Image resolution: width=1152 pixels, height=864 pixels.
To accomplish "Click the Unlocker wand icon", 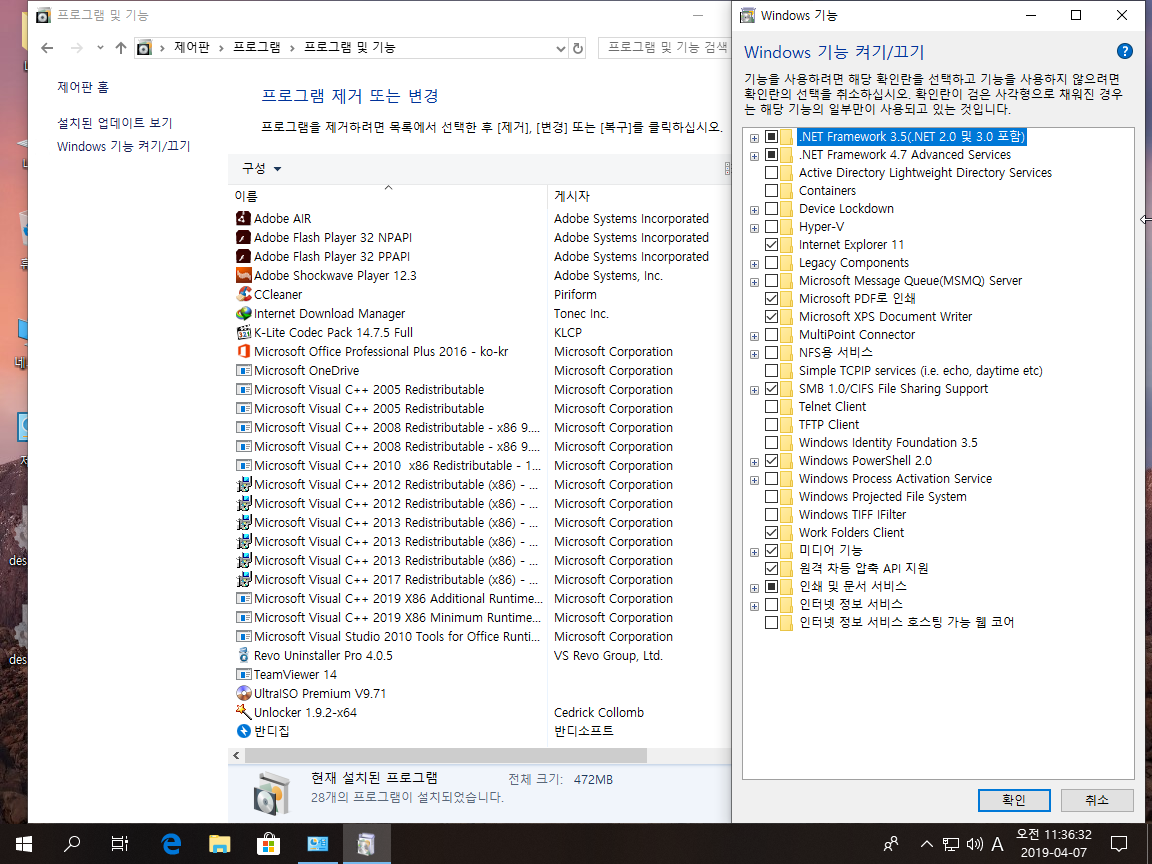I will pos(243,712).
